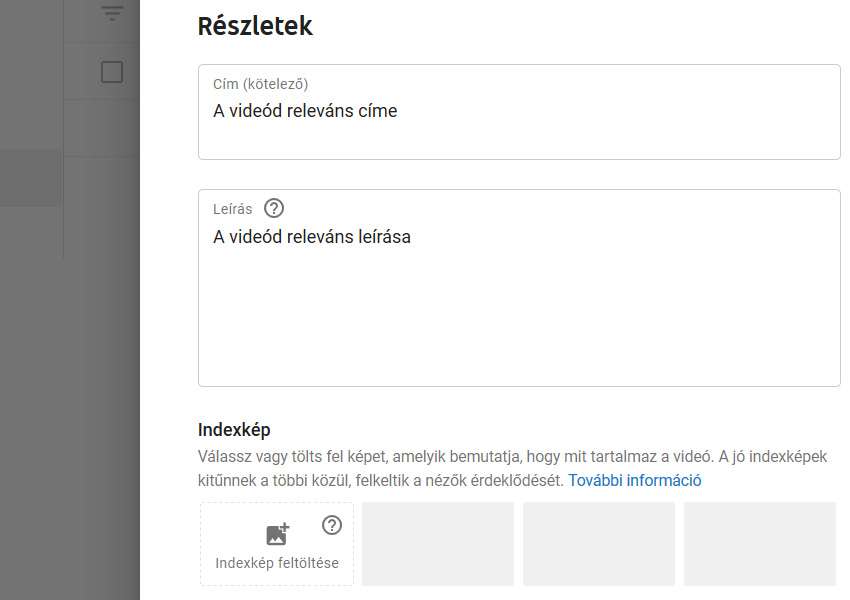Open the help icon in thumbnail upload box
The width and height of the screenshot is (850, 600).
pos(332,525)
